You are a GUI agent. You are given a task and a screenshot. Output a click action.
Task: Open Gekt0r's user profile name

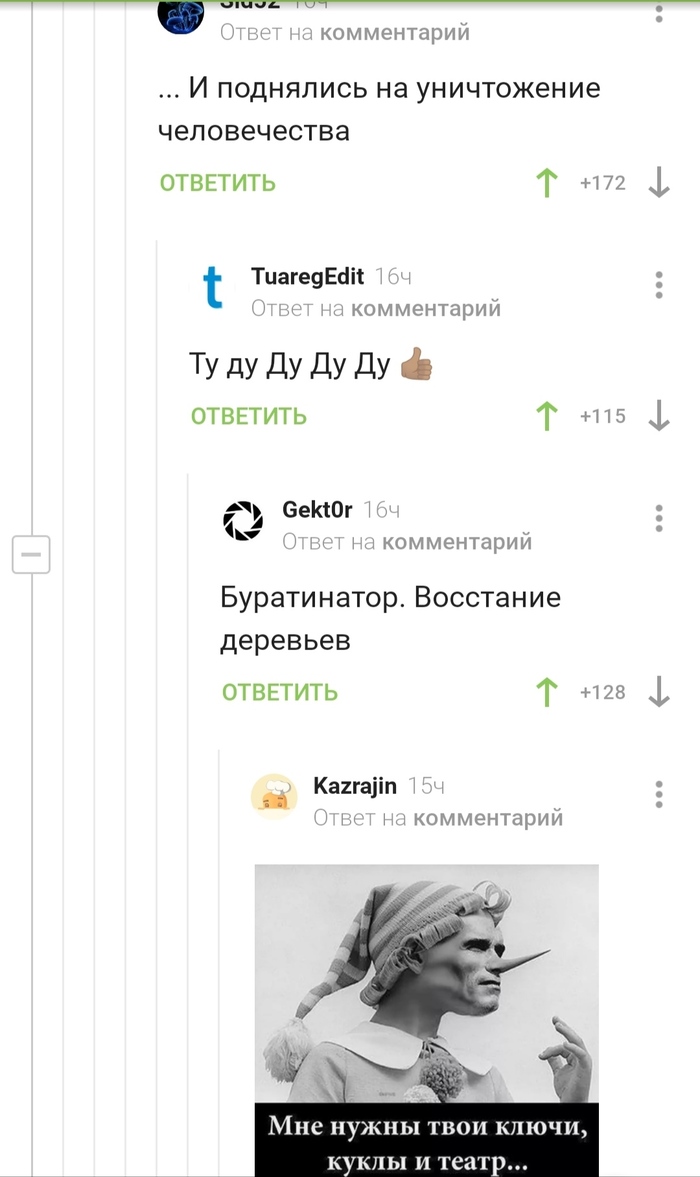(x=317, y=509)
